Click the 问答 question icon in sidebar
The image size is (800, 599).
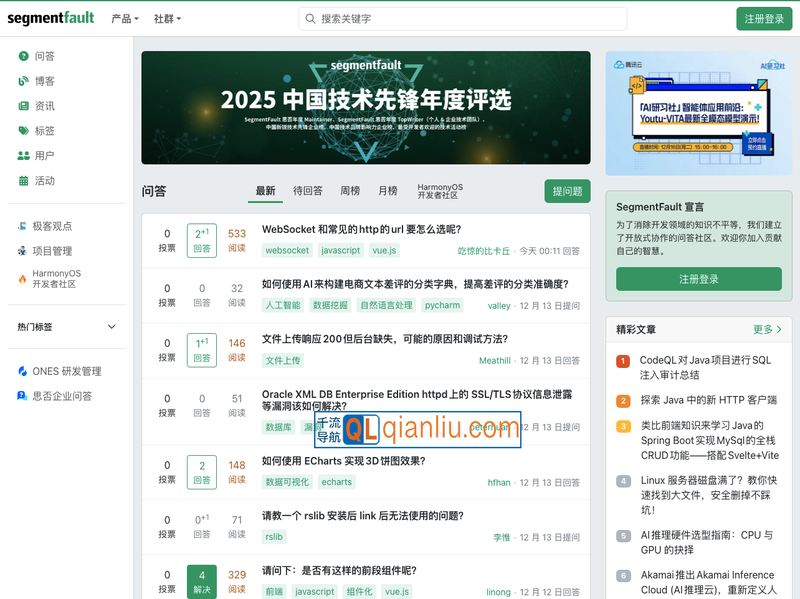pyautogui.click(x=23, y=56)
